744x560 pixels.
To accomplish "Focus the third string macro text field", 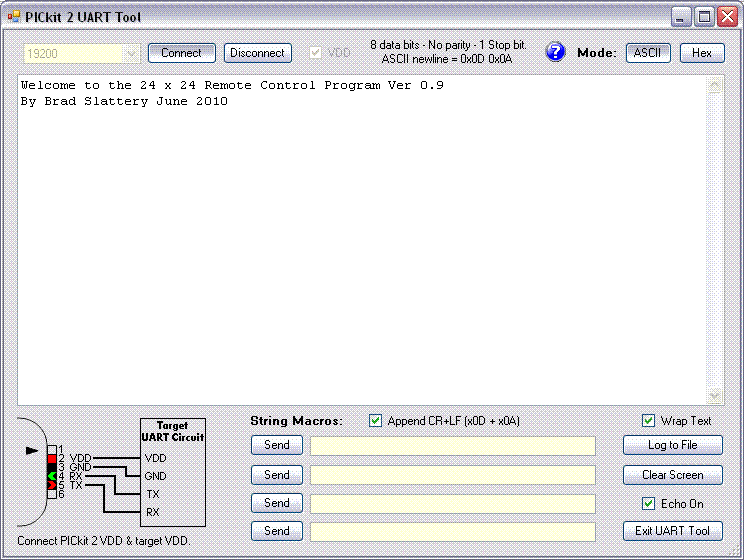I will click(x=453, y=504).
